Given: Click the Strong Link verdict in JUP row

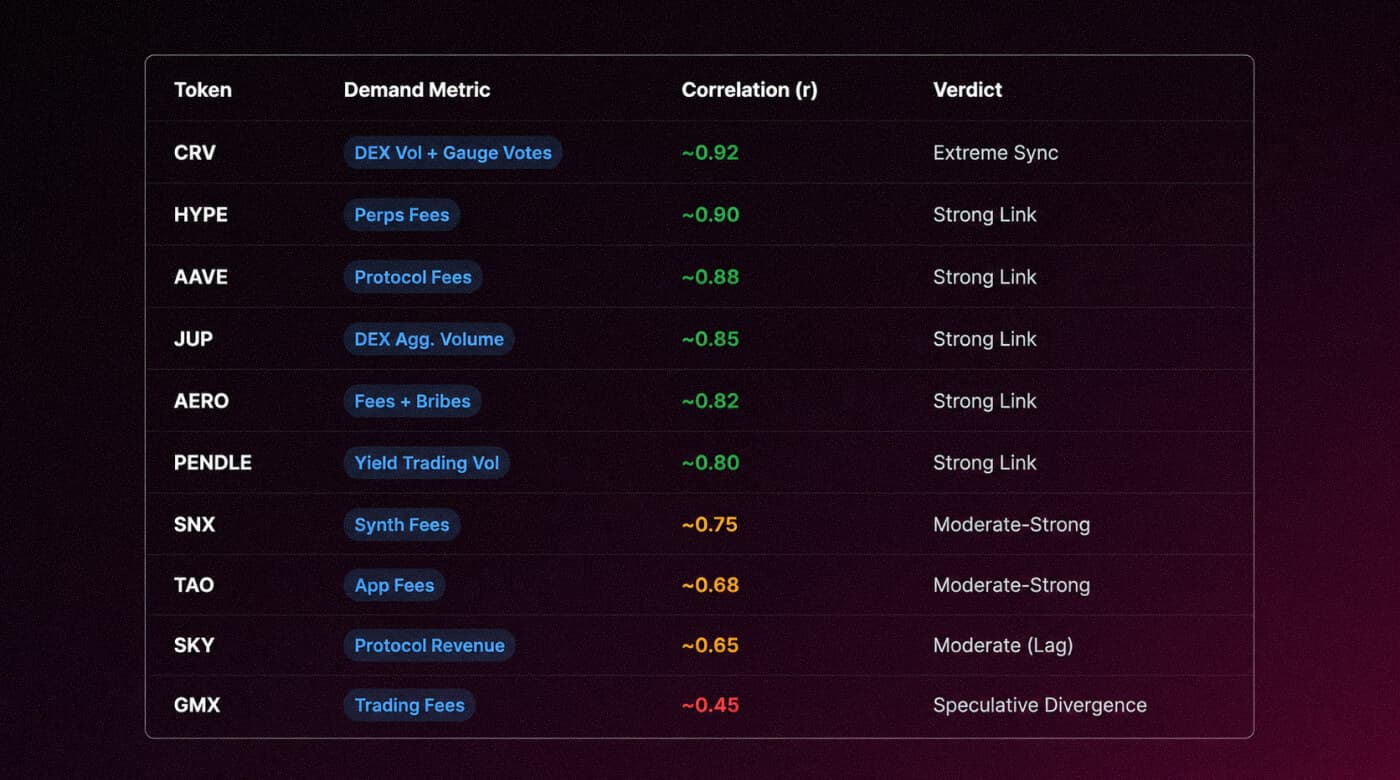Looking at the screenshot, I should pyautogui.click(x=985, y=339).
